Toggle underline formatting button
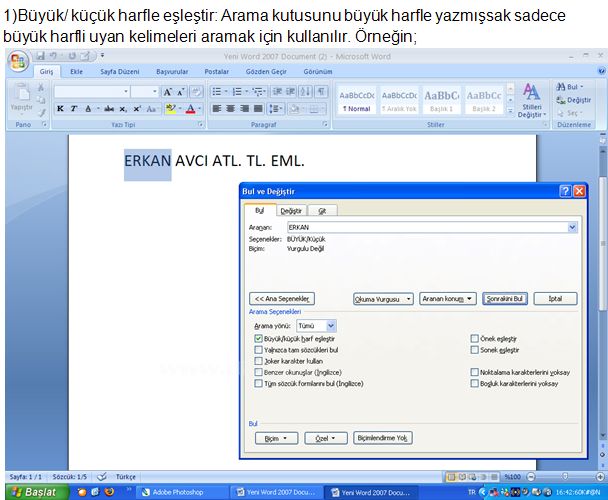 pos(88,109)
